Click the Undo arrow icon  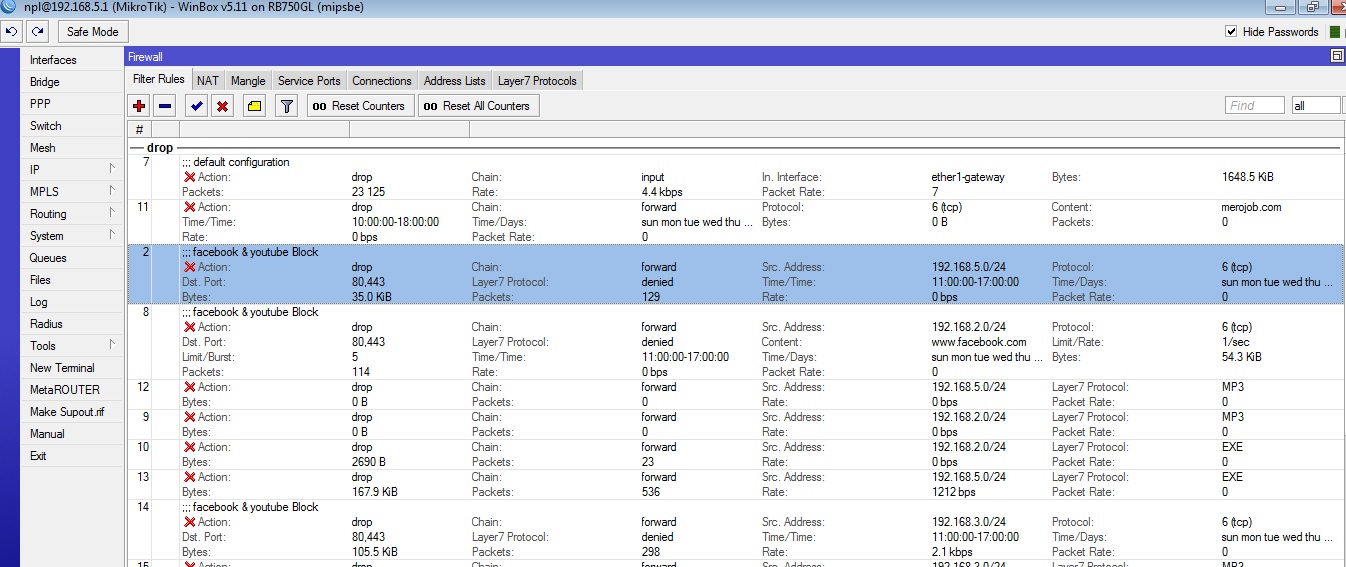(11, 32)
